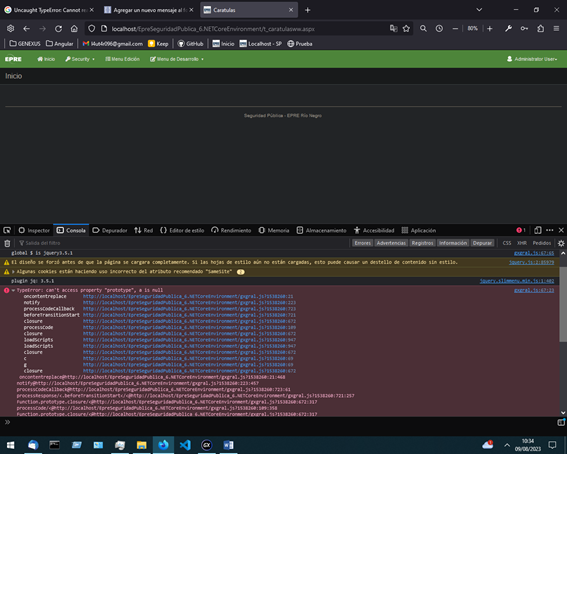The width and height of the screenshot is (567, 603).
Task: Open the GENEXUS bookmarks folder
Action: click(25, 44)
